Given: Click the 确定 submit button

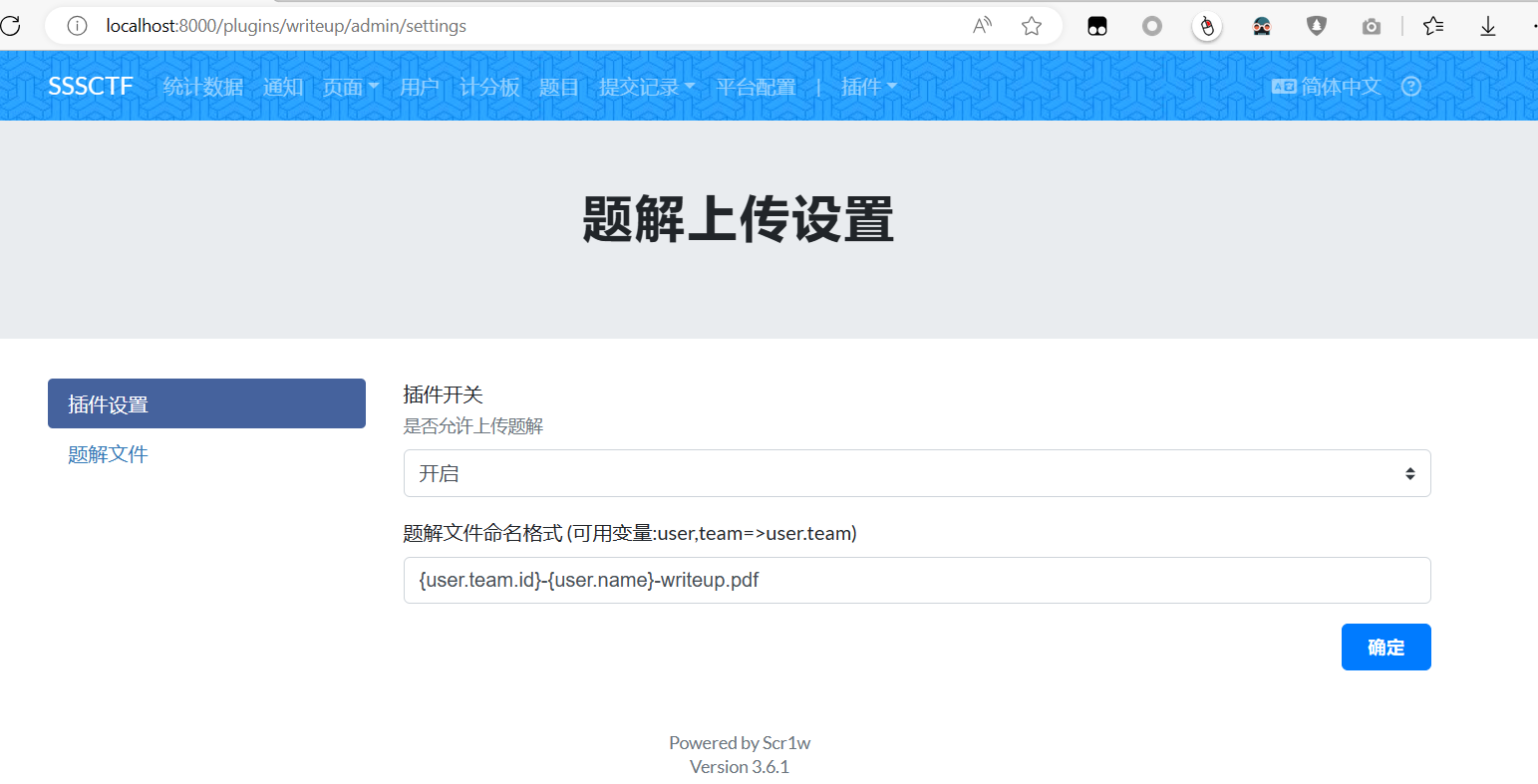Looking at the screenshot, I should pyautogui.click(x=1385, y=647).
